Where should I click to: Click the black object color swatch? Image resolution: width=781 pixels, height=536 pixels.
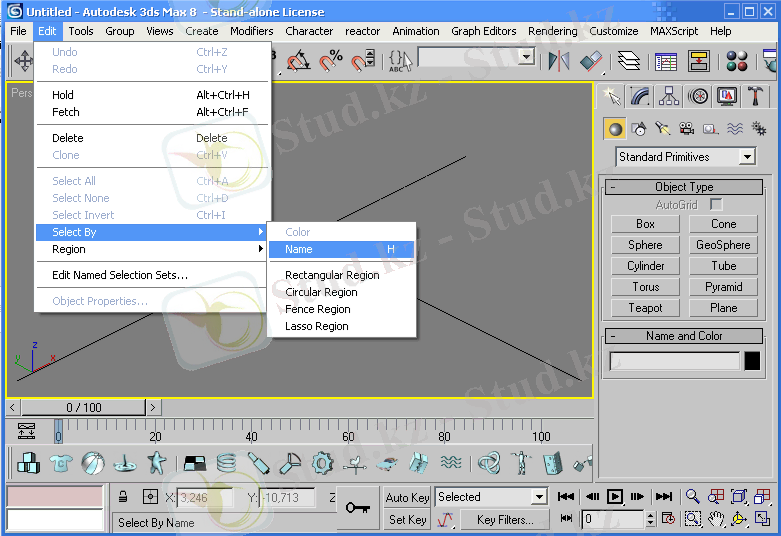click(752, 361)
